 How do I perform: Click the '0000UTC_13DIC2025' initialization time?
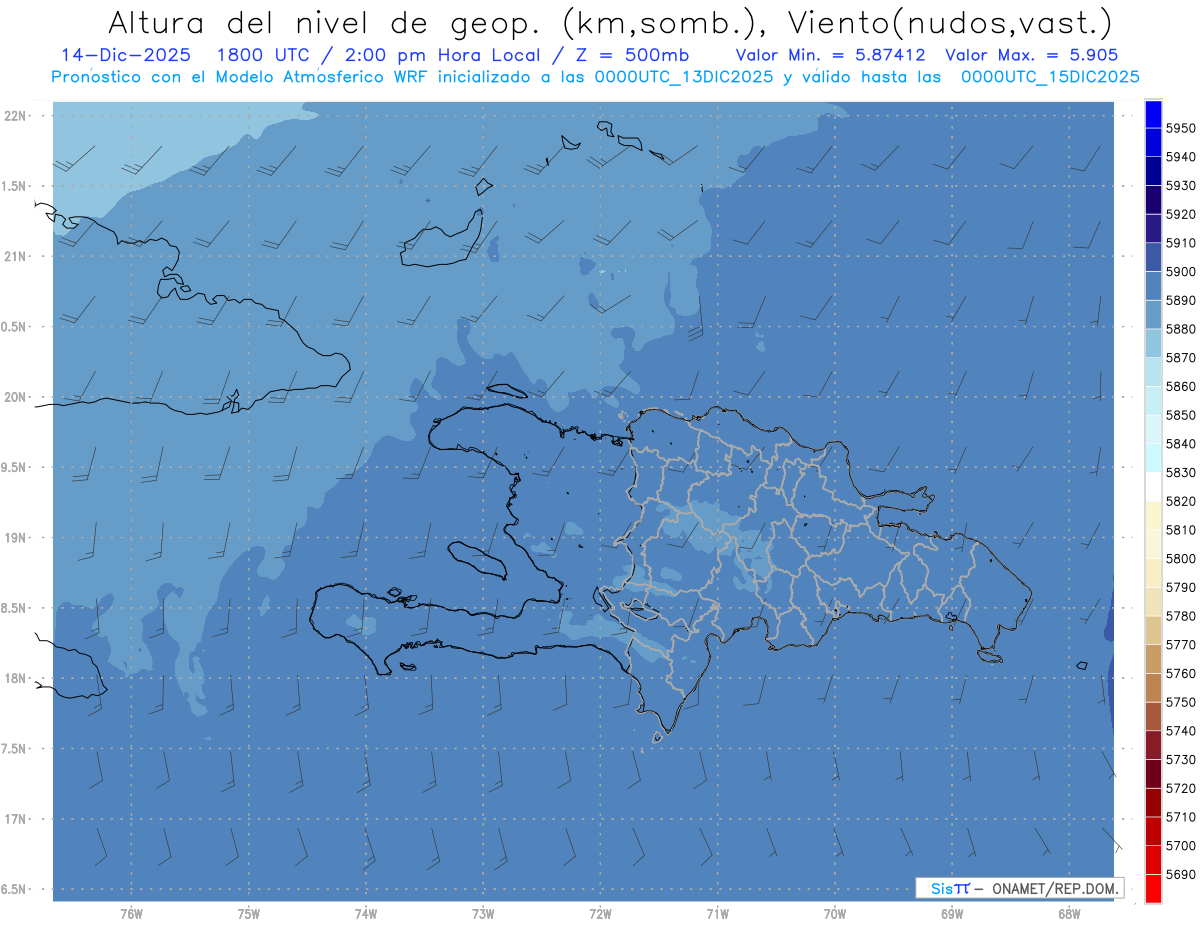pyautogui.click(x=684, y=77)
